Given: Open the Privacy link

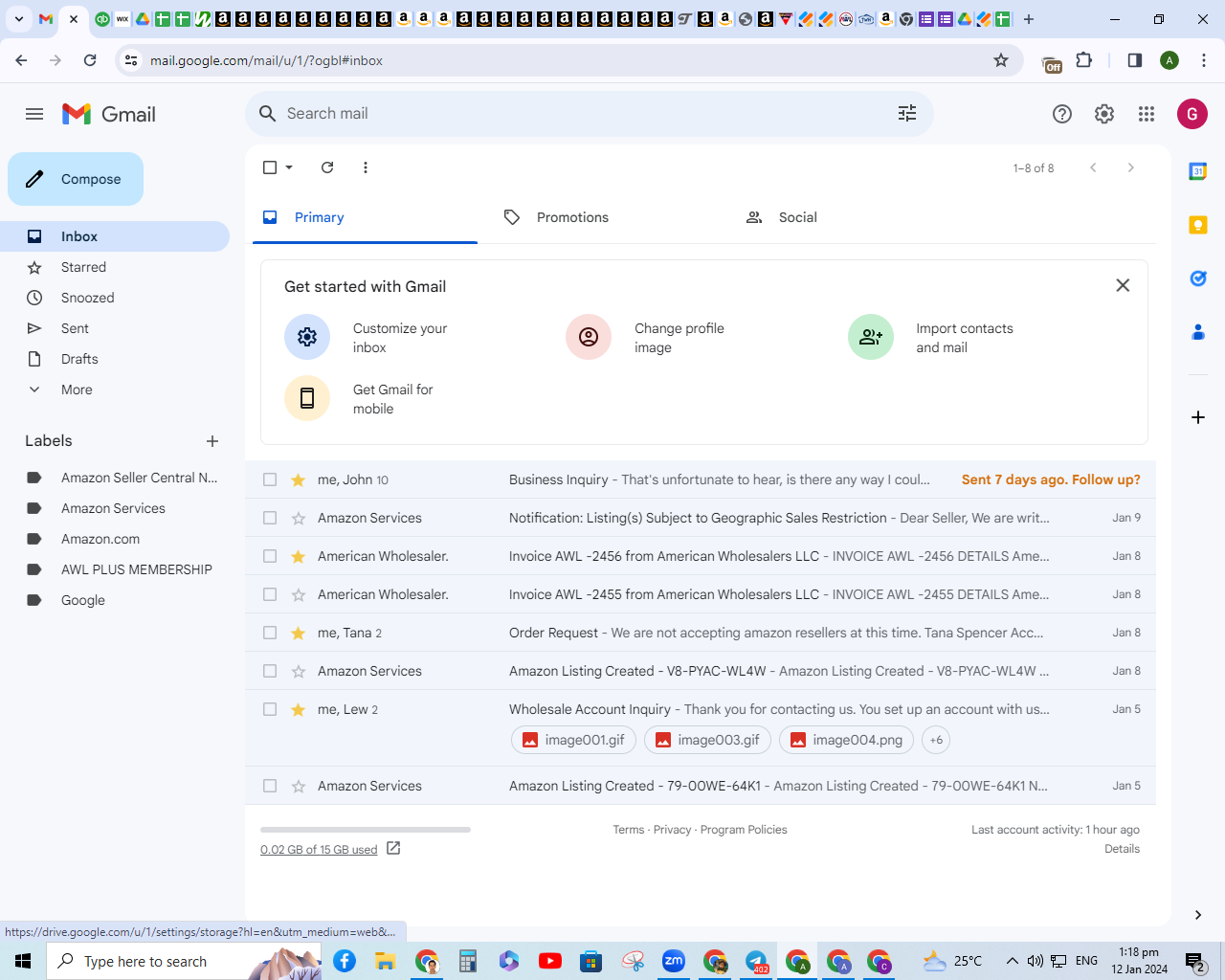Looking at the screenshot, I should tap(672, 830).
